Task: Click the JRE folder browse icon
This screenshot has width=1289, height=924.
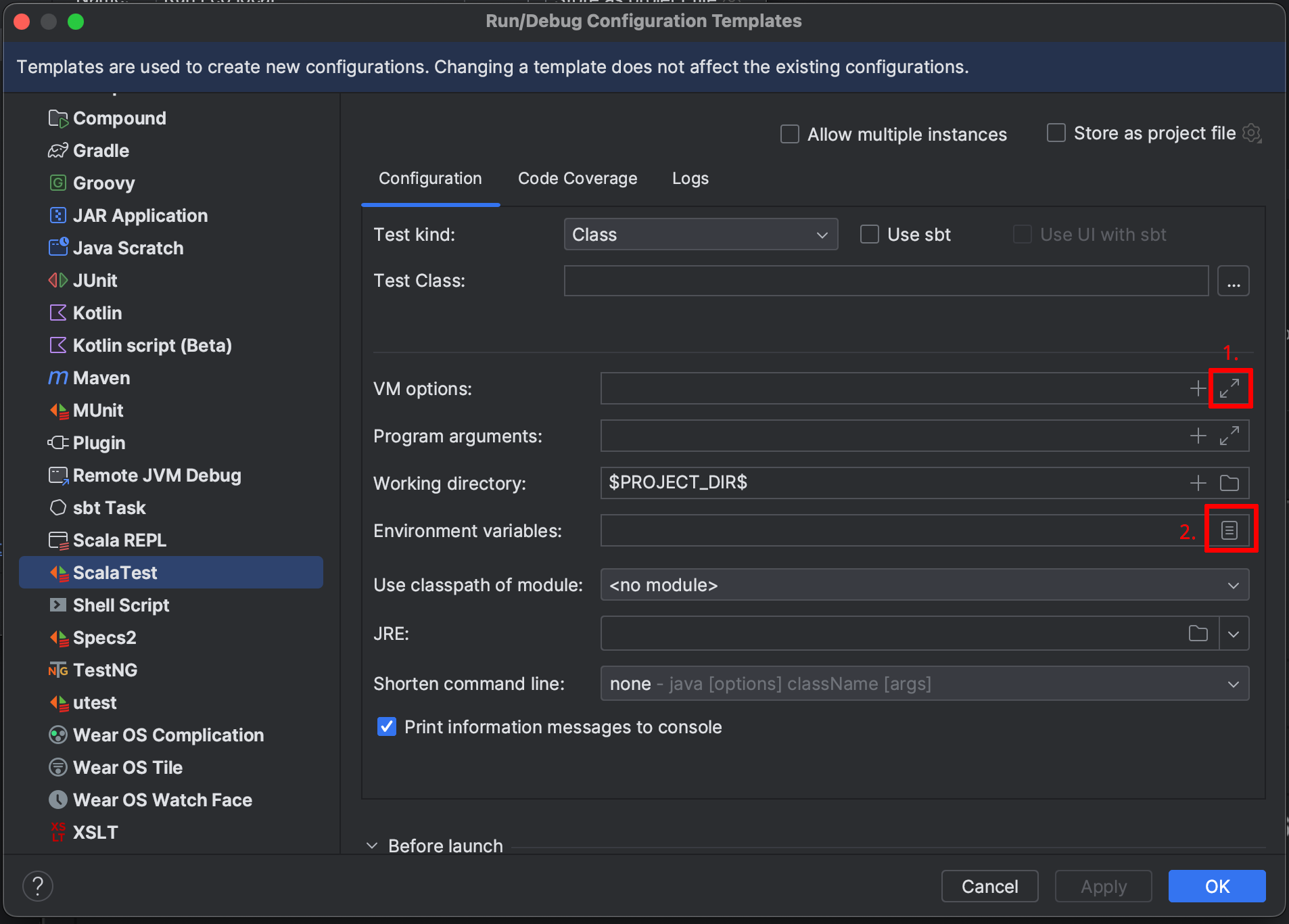Action: point(1198,634)
